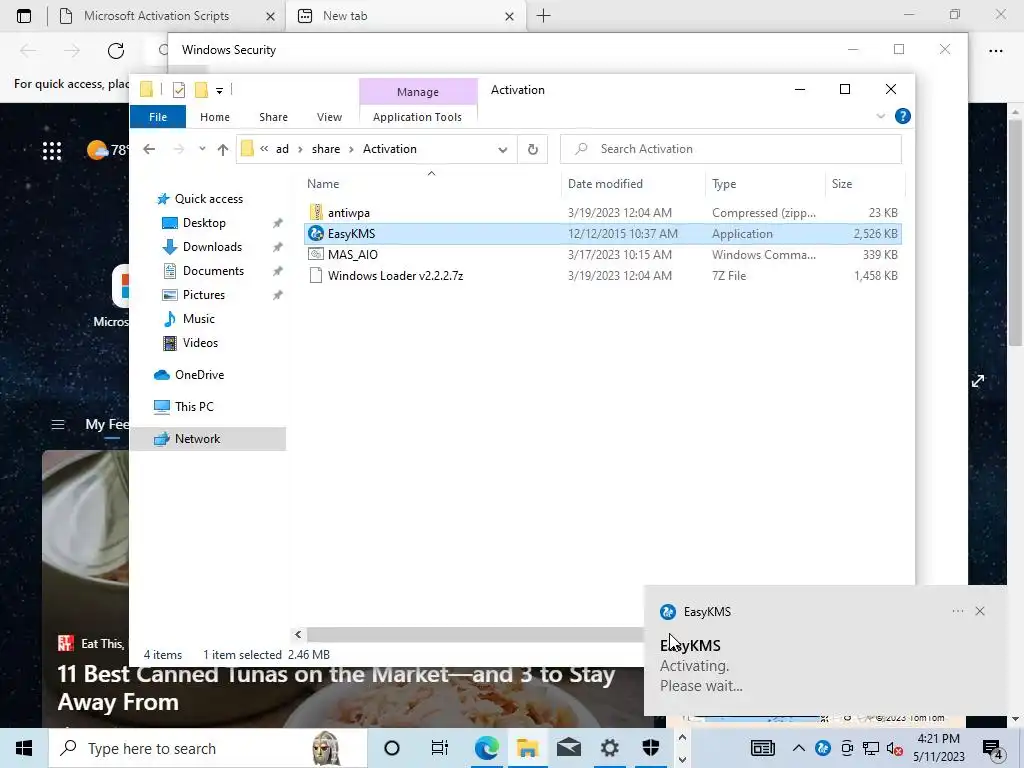Screen dimensions: 1024x768
Task: Expand previous path folders chevron
Action: click(x=264, y=149)
